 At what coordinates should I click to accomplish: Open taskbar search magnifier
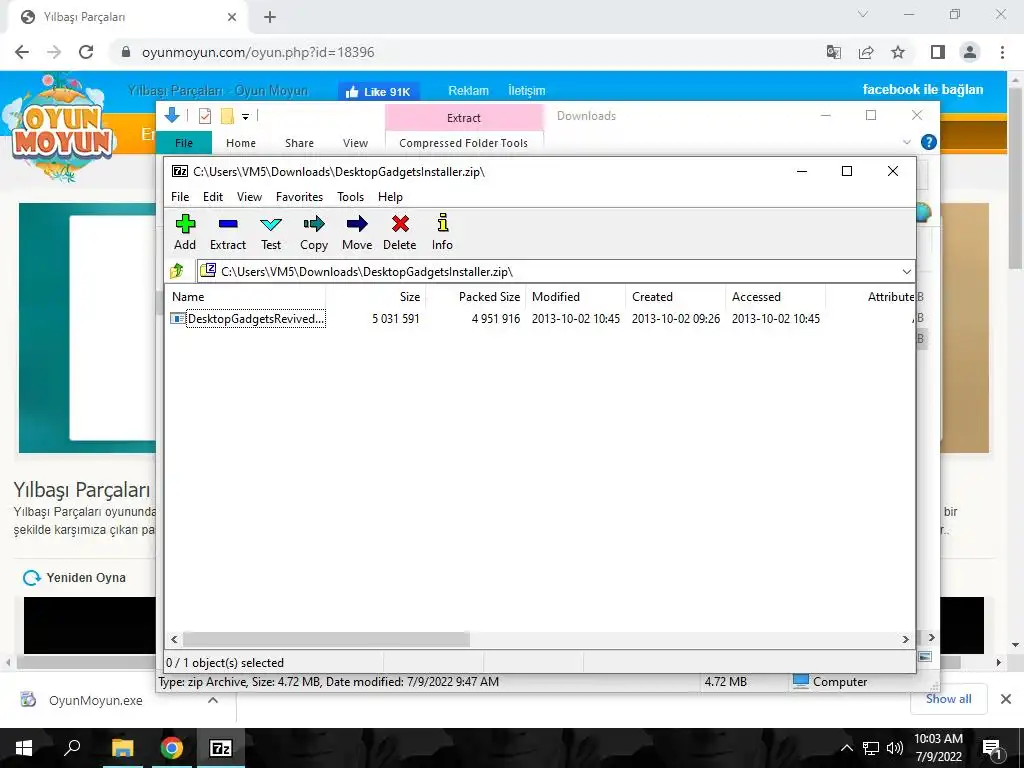click(x=72, y=748)
